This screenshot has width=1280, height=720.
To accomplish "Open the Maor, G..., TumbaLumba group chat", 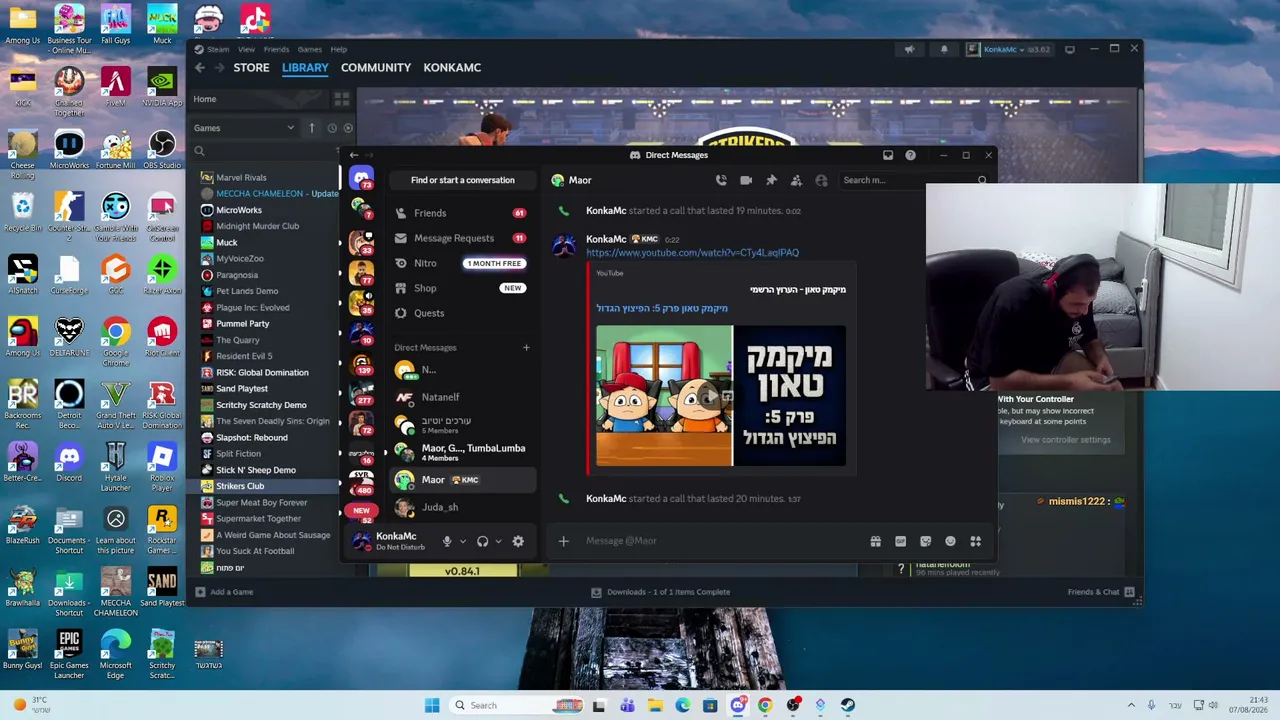I will click(x=462, y=452).
